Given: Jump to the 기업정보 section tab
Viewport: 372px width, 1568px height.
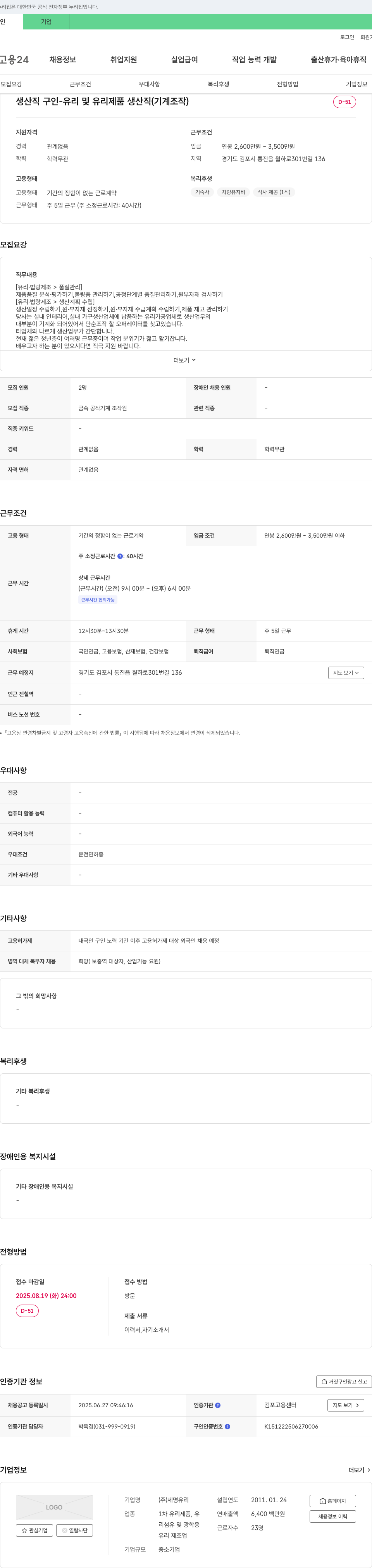Looking at the screenshot, I should [357, 84].
